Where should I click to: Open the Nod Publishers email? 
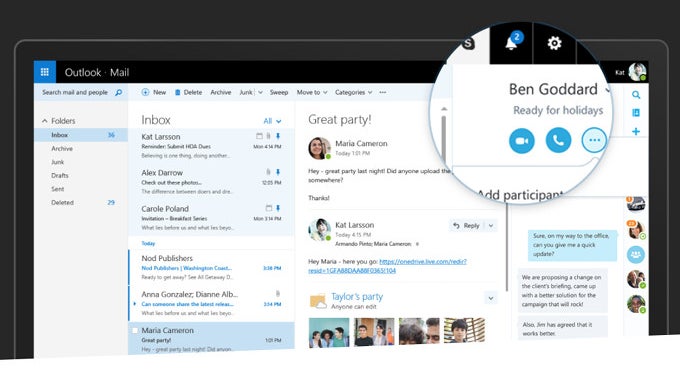coord(211,267)
